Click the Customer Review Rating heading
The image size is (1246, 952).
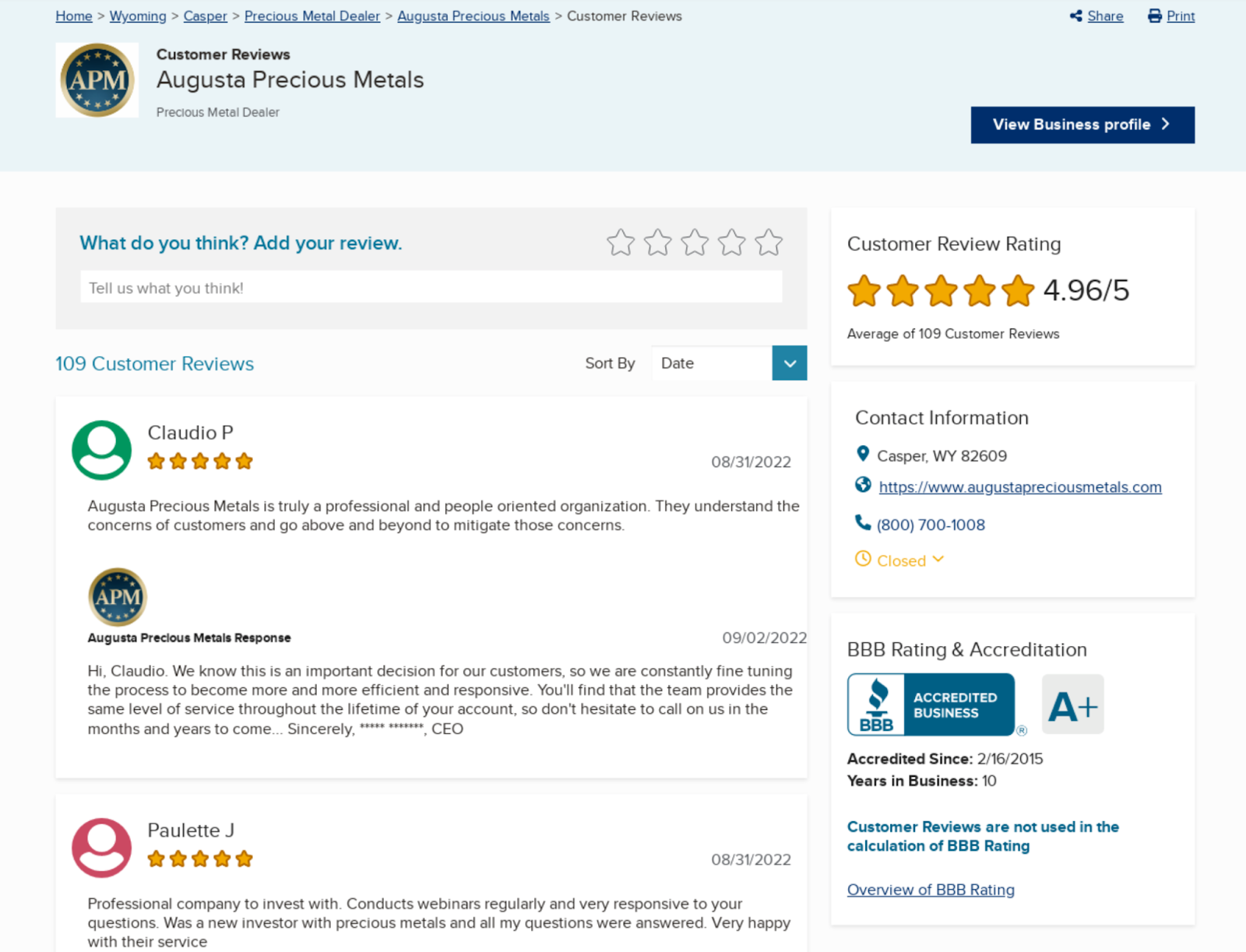click(x=954, y=244)
